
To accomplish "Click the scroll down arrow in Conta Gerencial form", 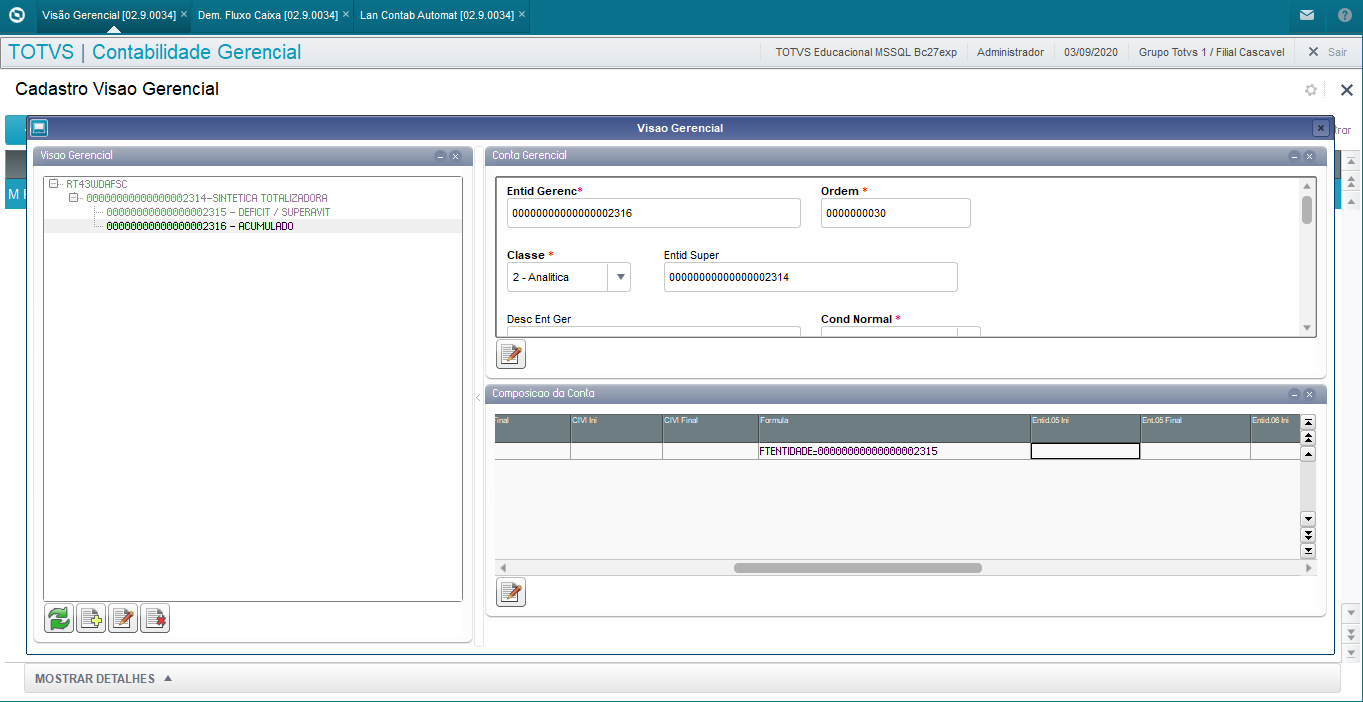I will click(1306, 328).
